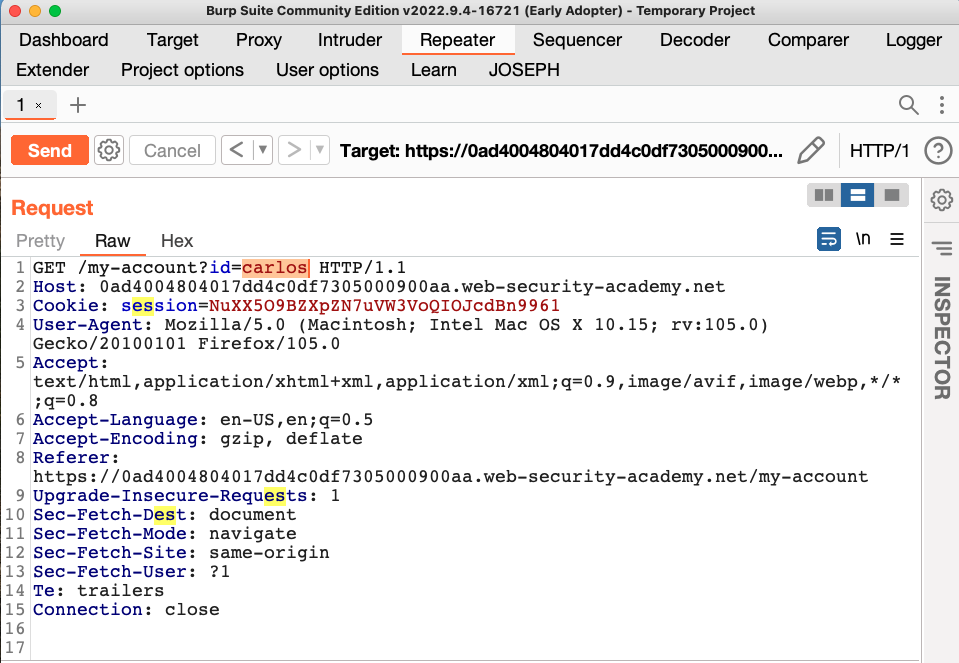The height and width of the screenshot is (663, 959).
Task: Open the Comparer tab
Action: tap(808, 40)
